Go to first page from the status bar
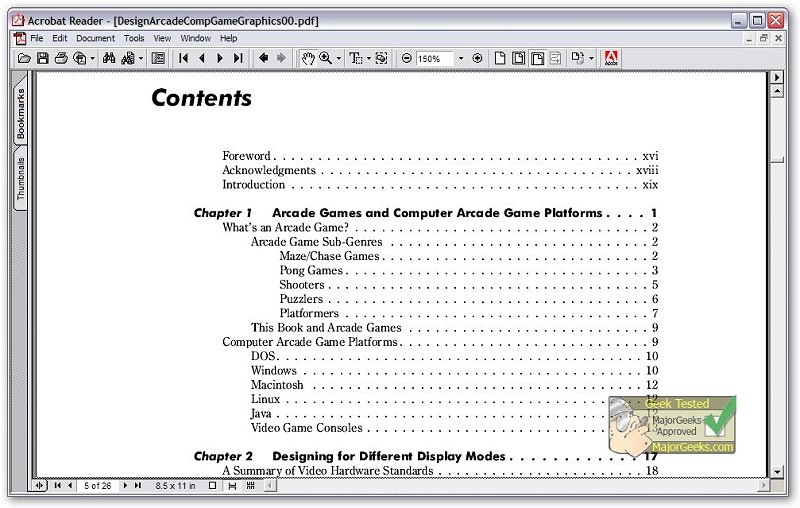The width and height of the screenshot is (800, 508). pos(57,486)
